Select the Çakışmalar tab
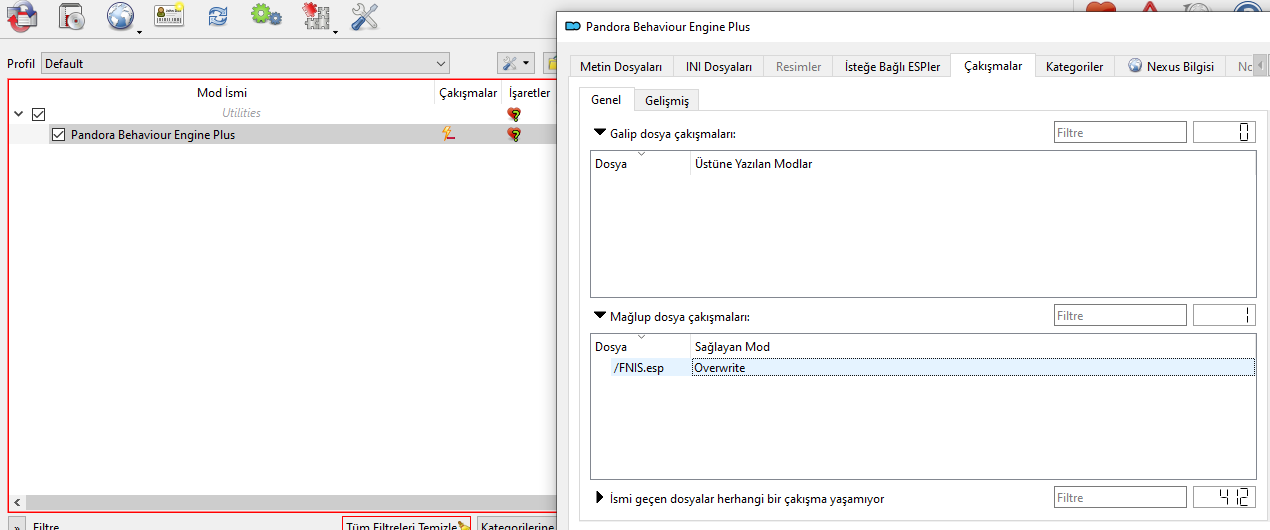The width and height of the screenshot is (1270, 530). [993, 66]
